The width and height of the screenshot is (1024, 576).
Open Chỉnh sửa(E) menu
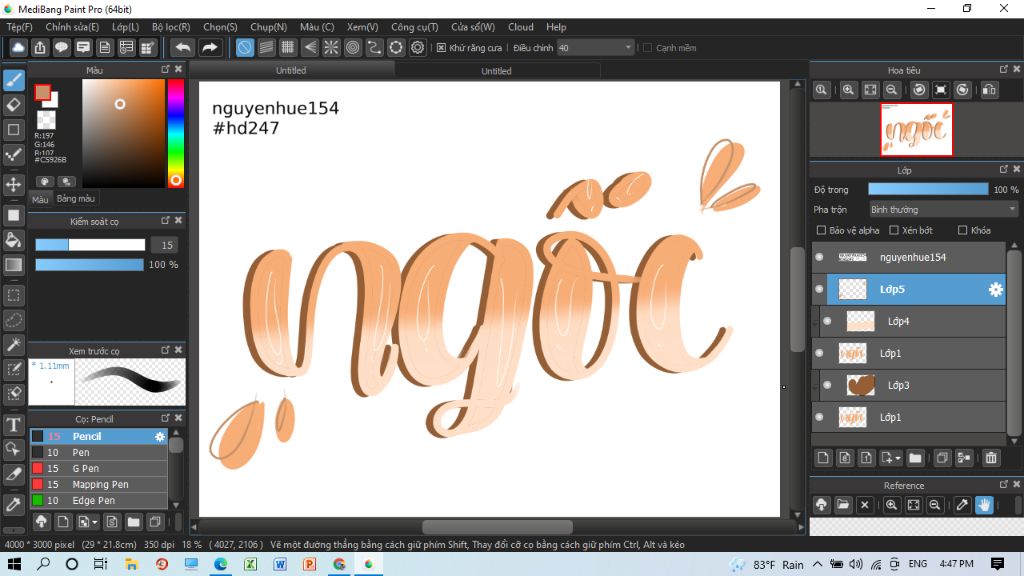[72, 27]
